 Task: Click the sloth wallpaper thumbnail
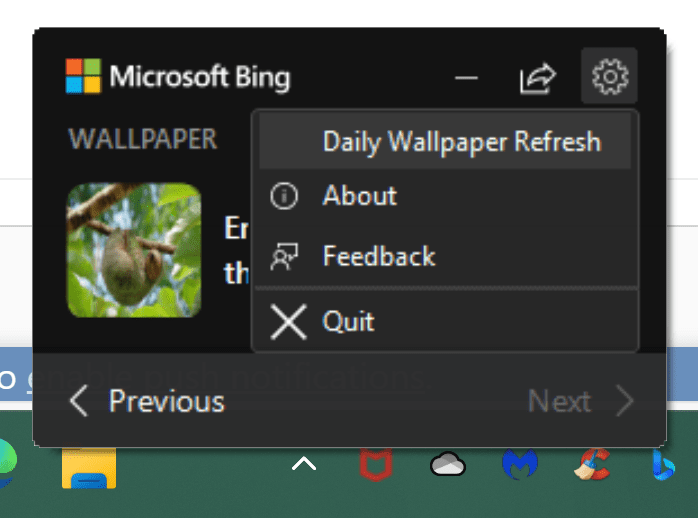pos(134,250)
